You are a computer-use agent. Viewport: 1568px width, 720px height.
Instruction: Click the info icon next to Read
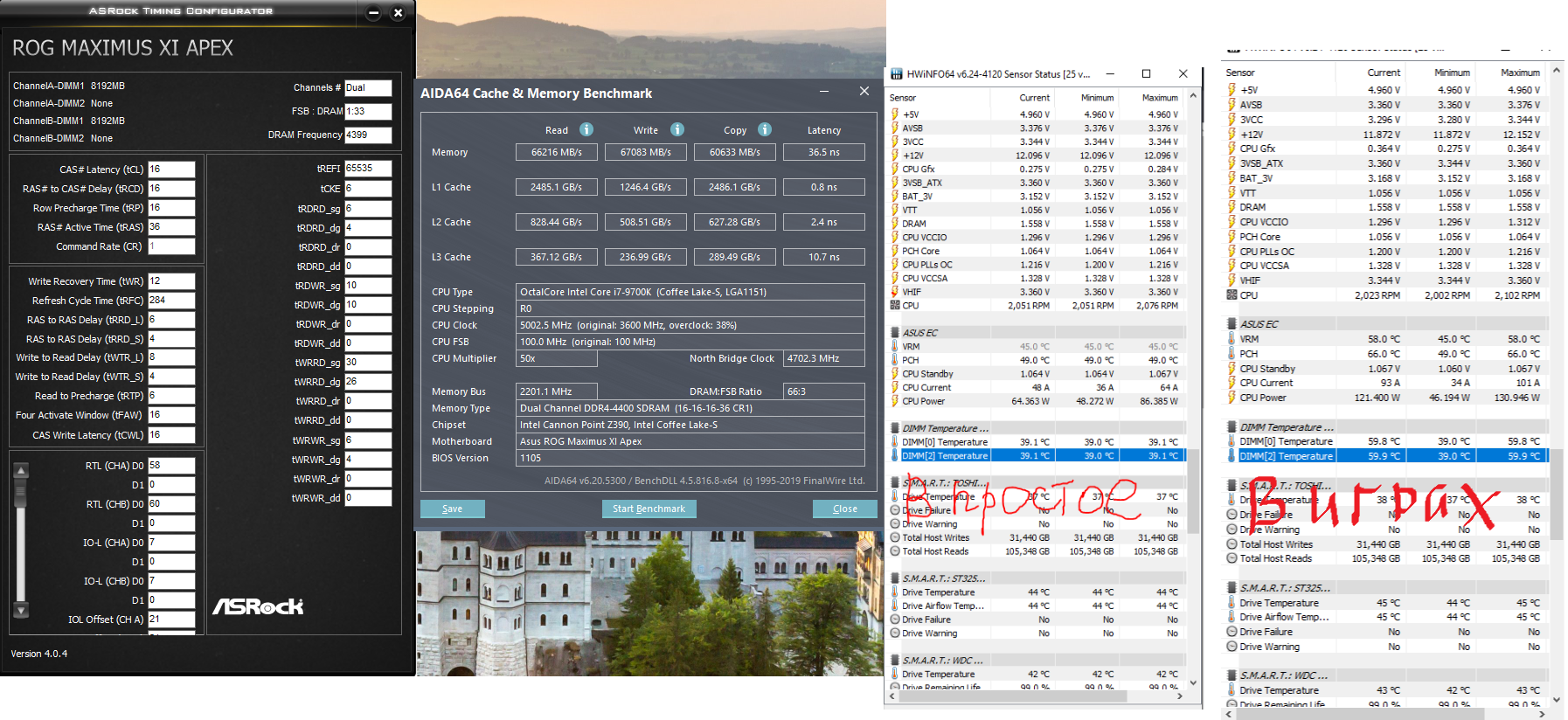pyautogui.click(x=586, y=129)
